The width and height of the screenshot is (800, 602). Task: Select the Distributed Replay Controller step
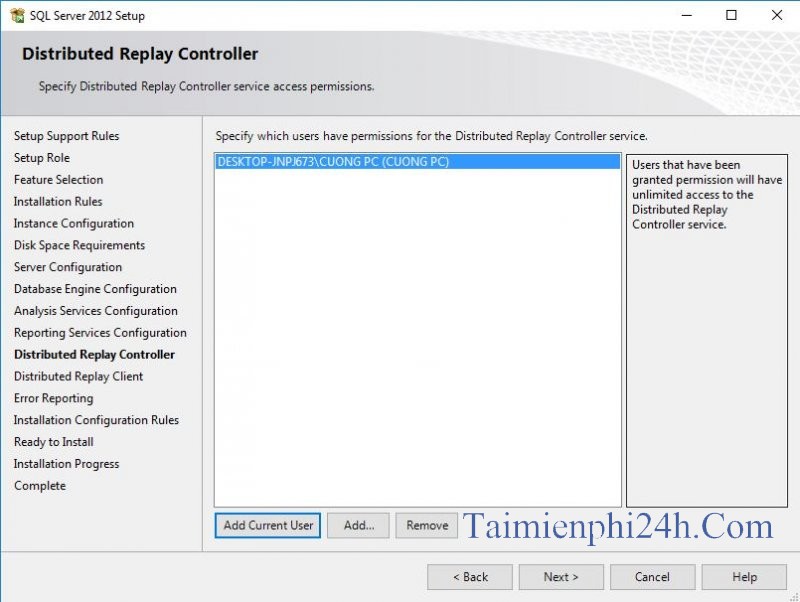[x=94, y=355]
